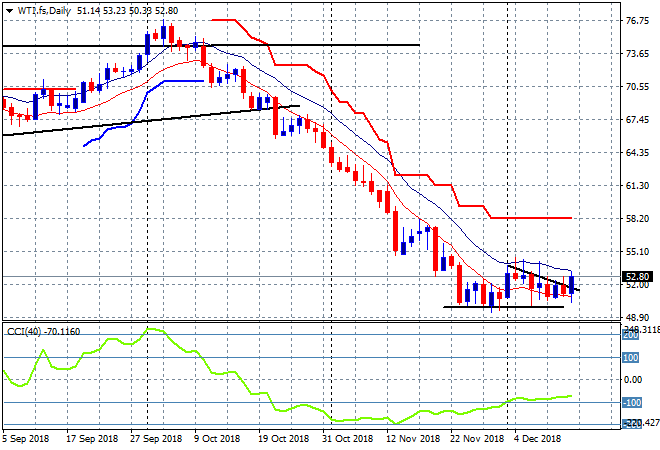This screenshot has height=450, width=660.
Task: Click the 19 Oct 2018 date label
Action: pyautogui.click(x=283, y=439)
